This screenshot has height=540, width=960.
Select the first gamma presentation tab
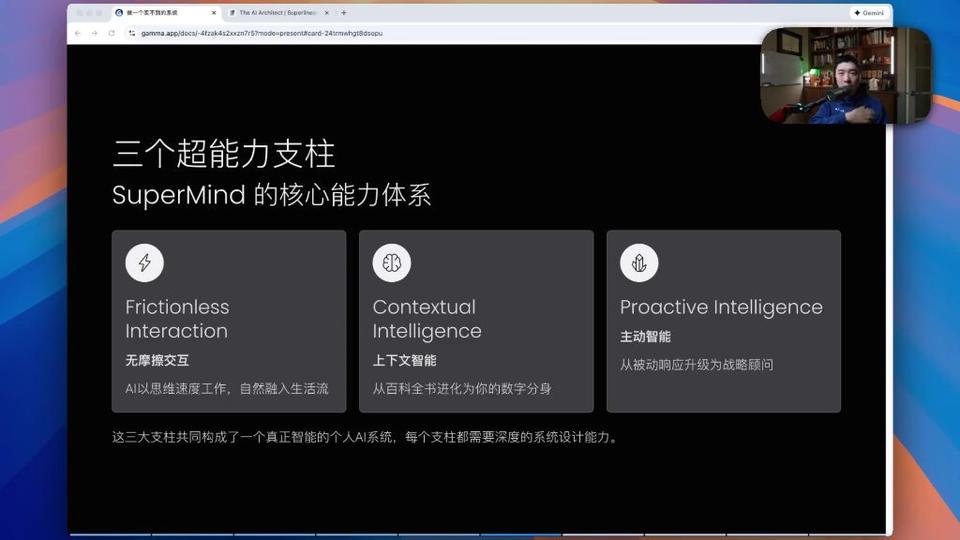coord(166,12)
